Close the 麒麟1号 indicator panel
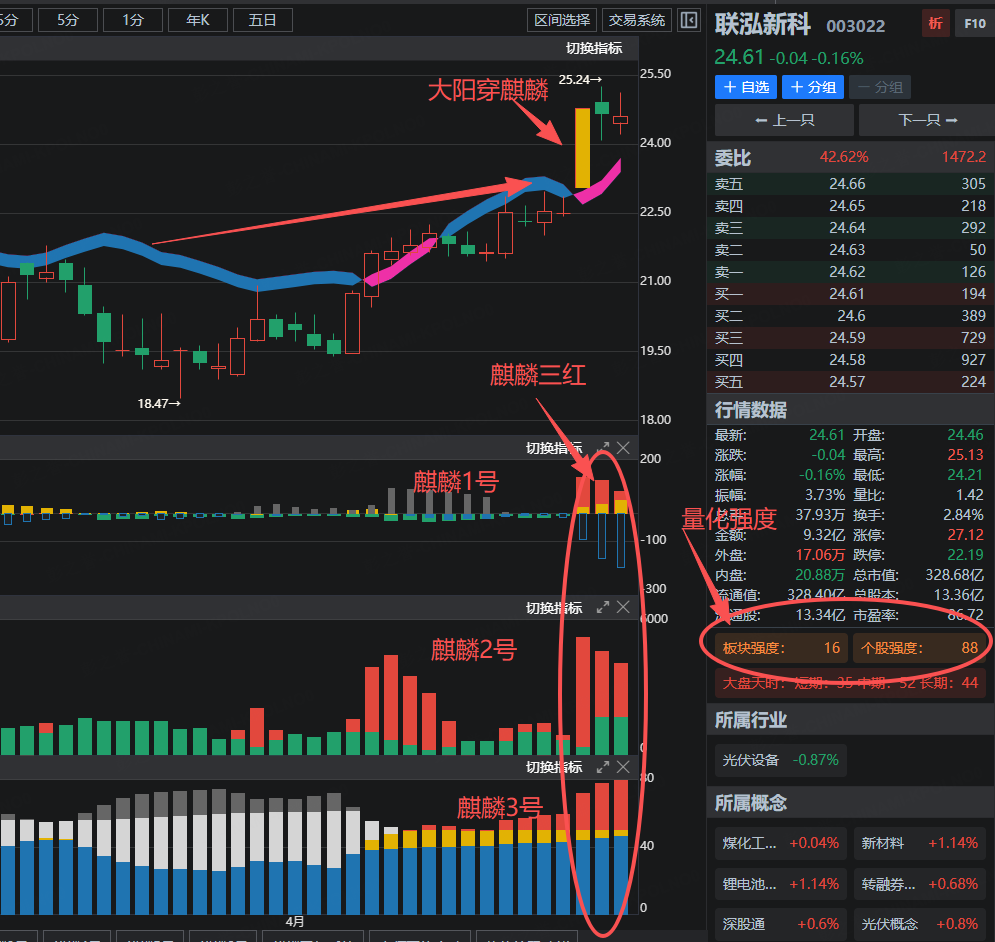The image size is (995, 942). (x=623, y=448)
